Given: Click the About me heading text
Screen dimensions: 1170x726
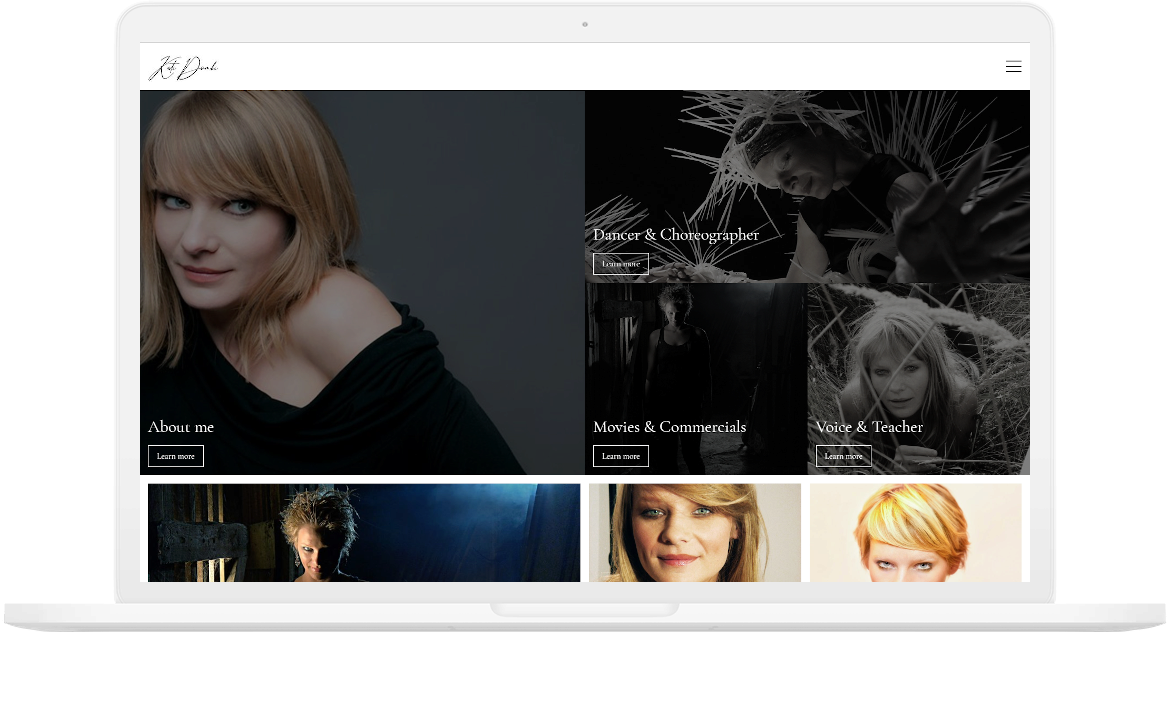Looking at the screenshot, I should (x=180, y=427).
